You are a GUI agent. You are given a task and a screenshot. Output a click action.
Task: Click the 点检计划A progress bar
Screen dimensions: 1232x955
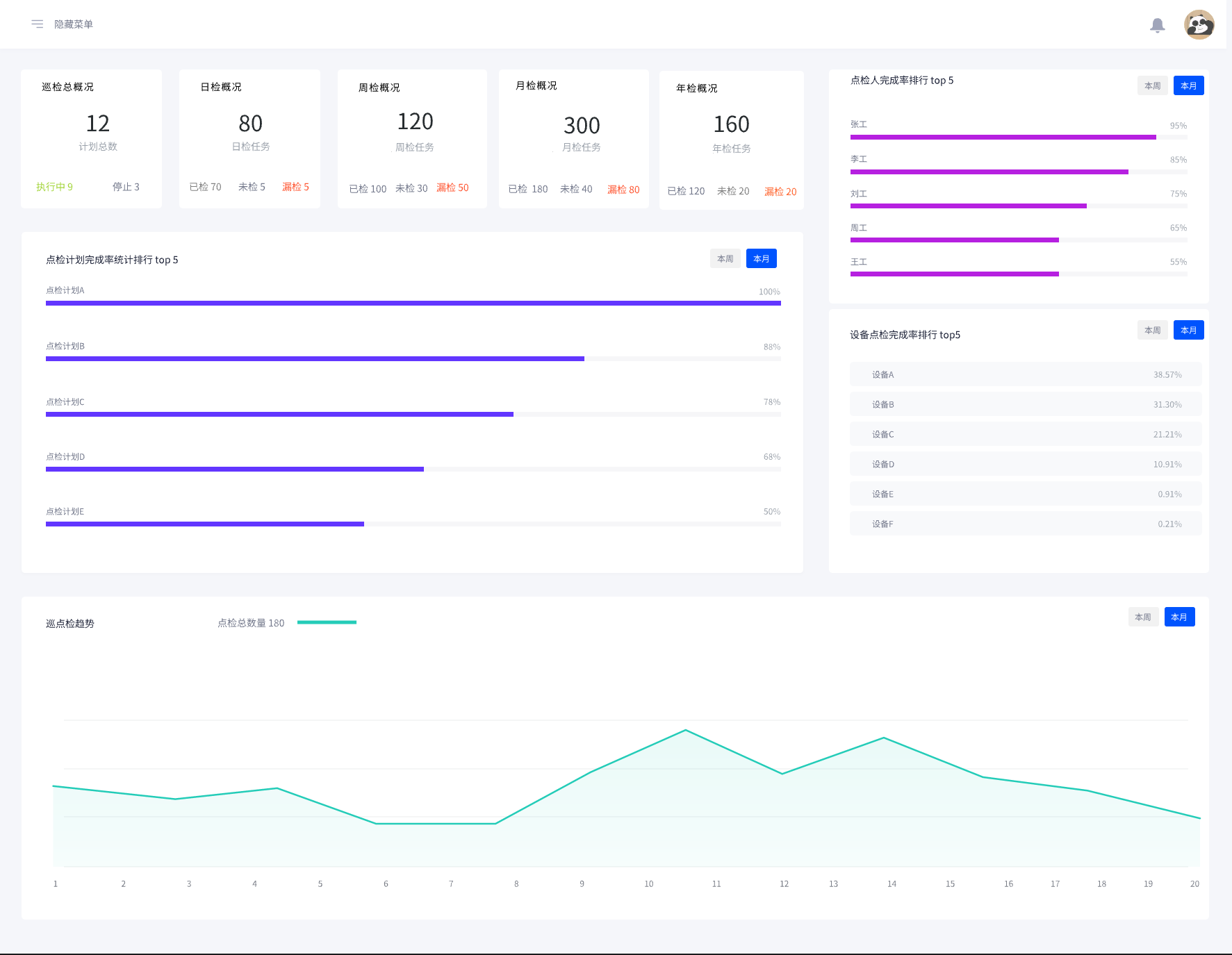[x=413, y=304]
